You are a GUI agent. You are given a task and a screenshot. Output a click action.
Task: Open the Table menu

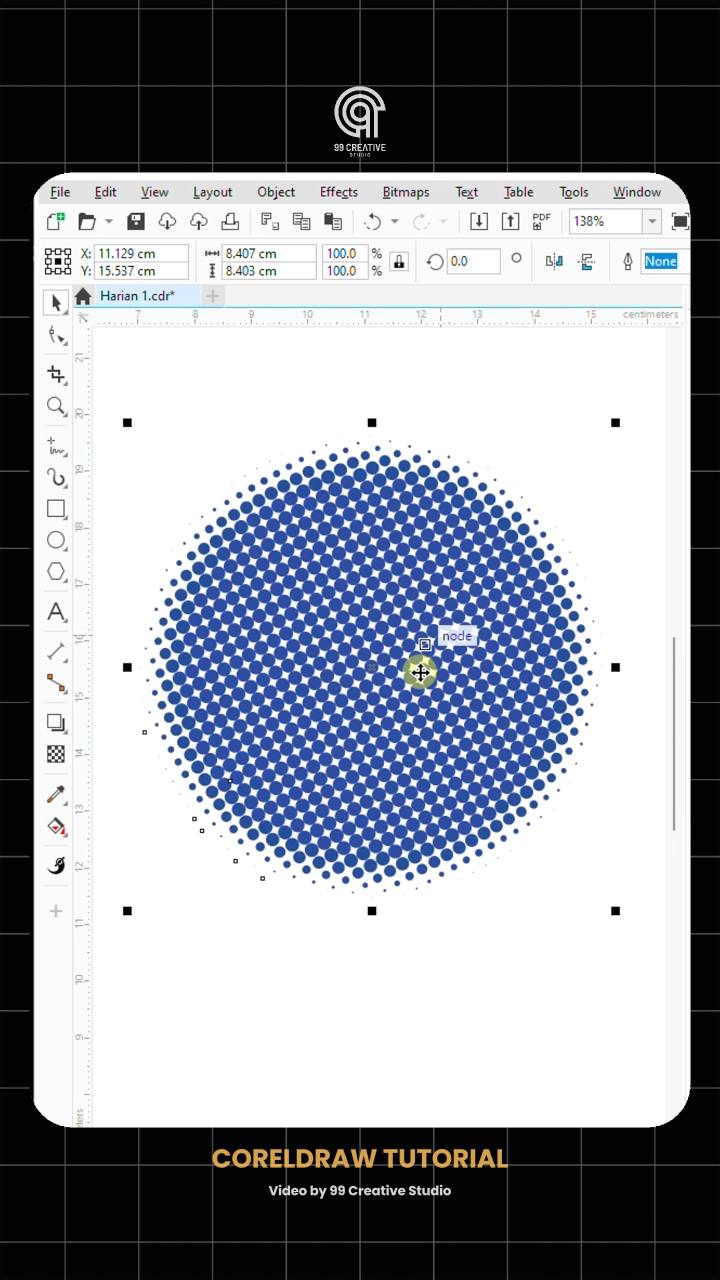(519, 192)
